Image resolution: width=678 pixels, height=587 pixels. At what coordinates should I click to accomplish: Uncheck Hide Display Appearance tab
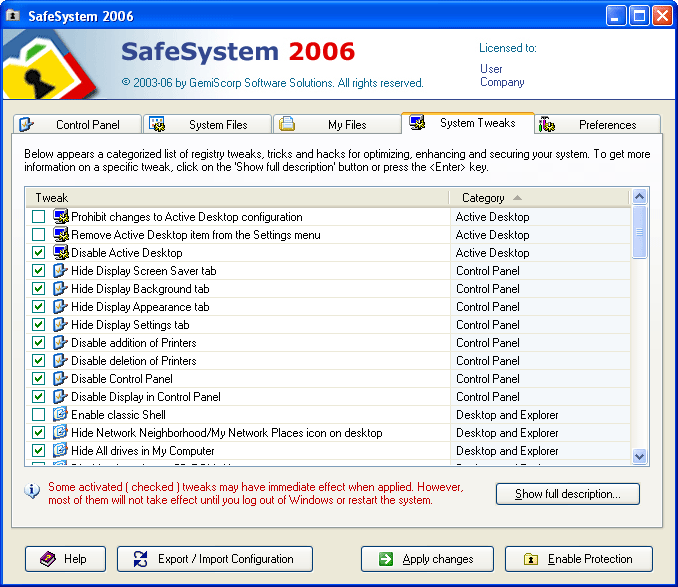[38, 306]
